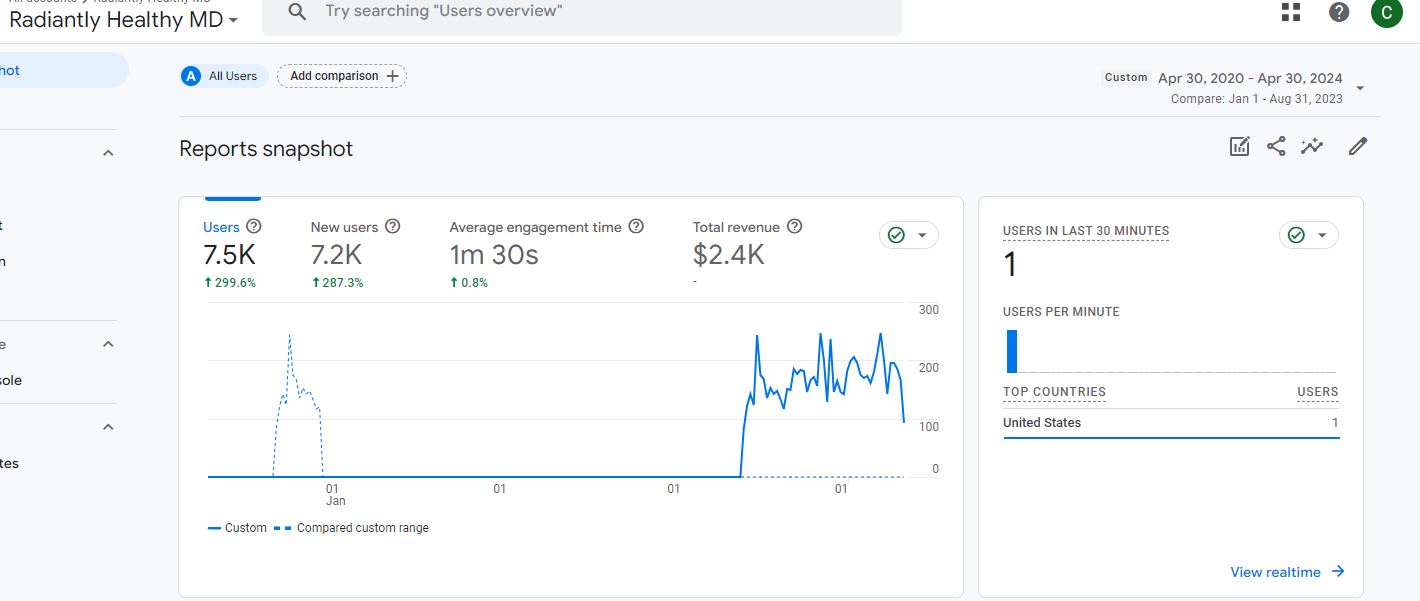
Task: Collapse the first sidebar section below snapshot item
Action: [x=108, y=153]
